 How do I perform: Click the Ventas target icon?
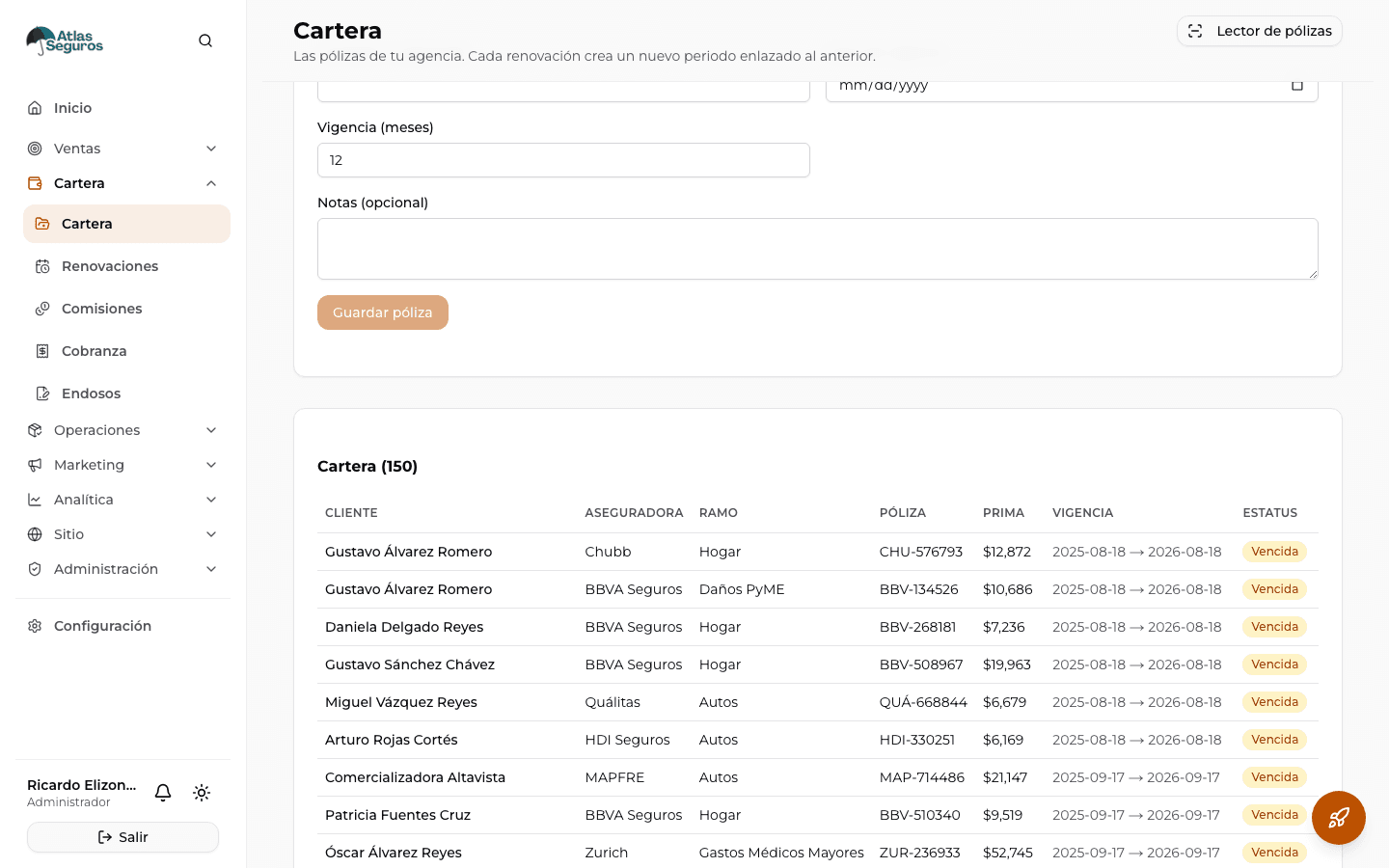pos(35,149)
